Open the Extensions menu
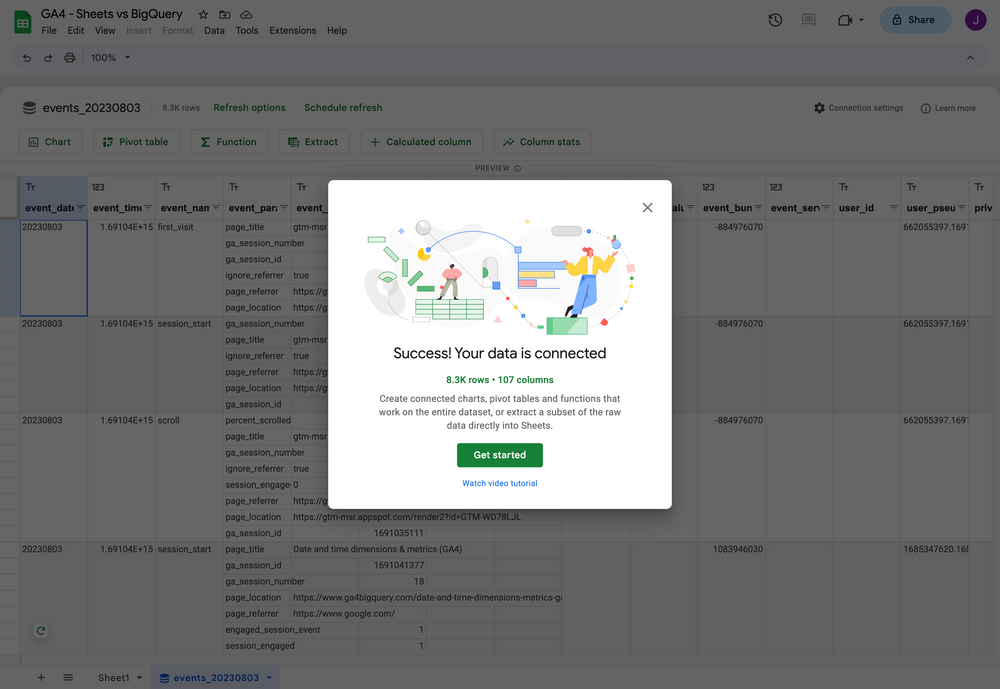Viewport: 1000px width, 689px height. (292, 30)
